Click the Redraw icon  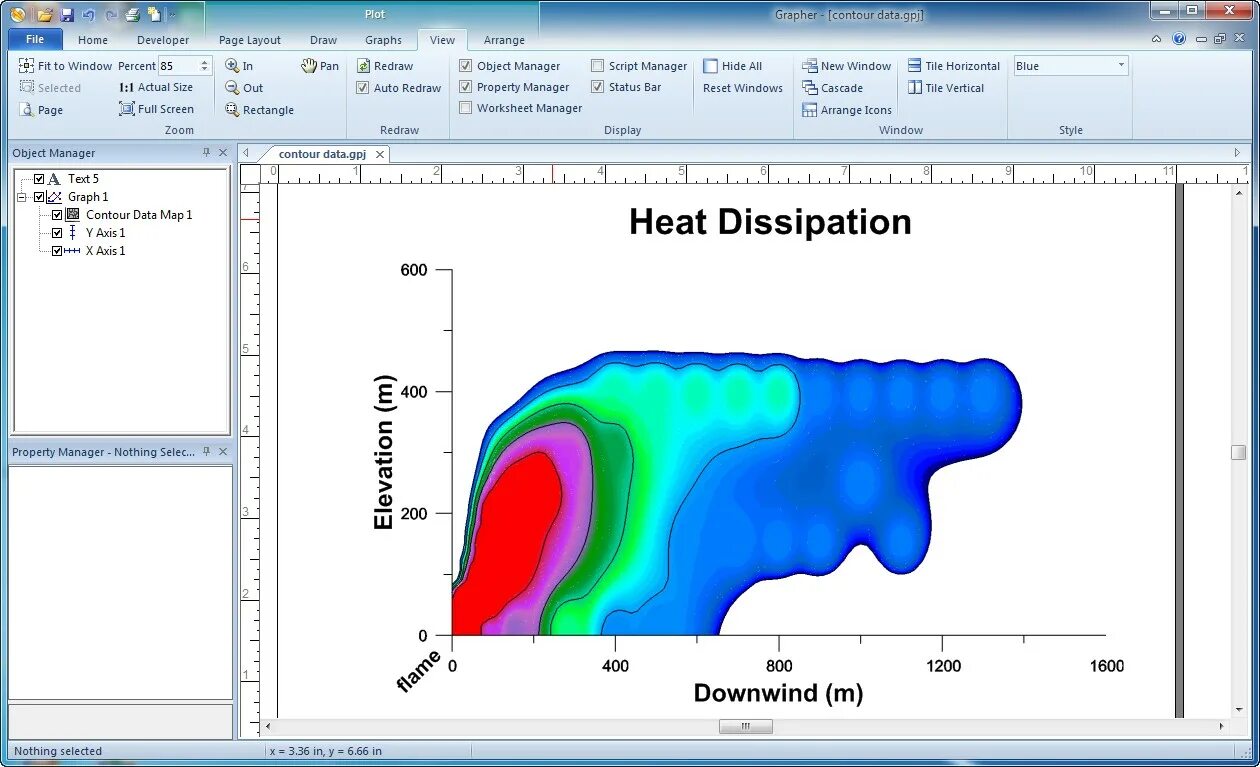(363, 66)
